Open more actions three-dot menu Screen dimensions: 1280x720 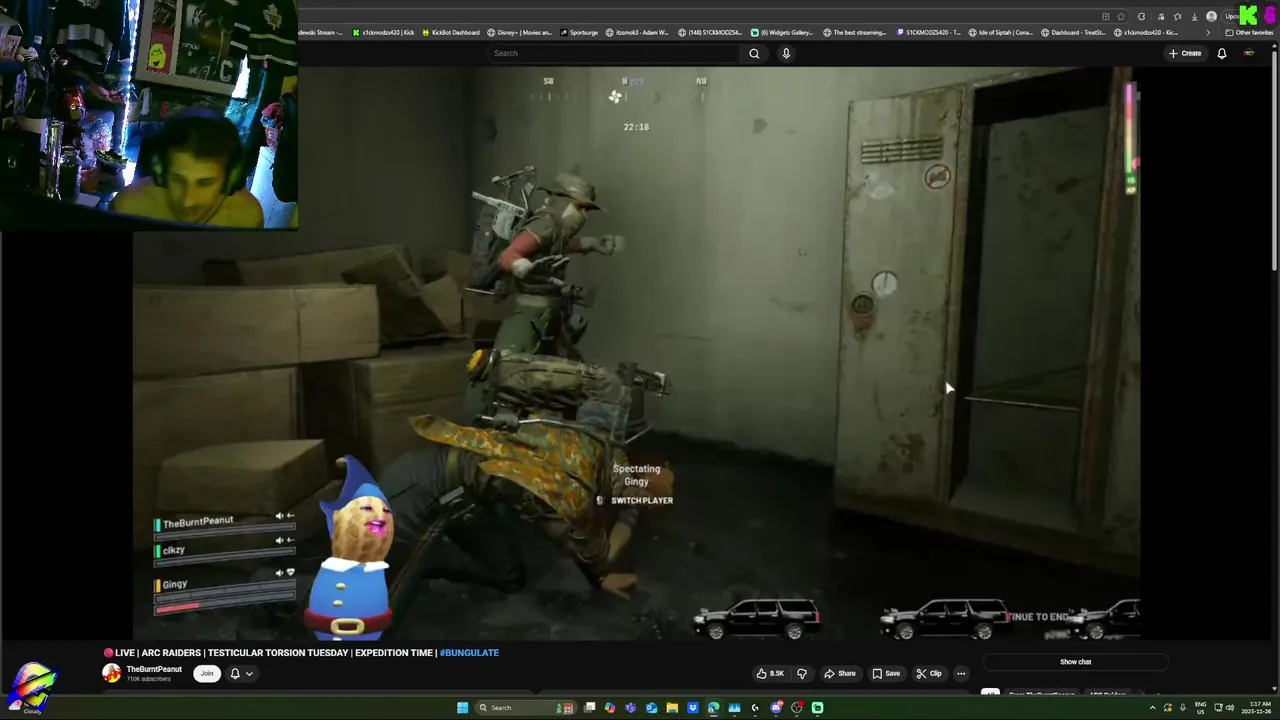click(x=961, y=673)
